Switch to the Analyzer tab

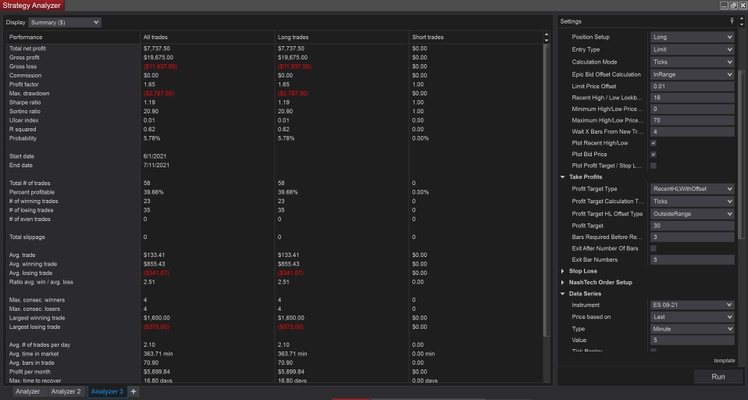coord(27,392)
